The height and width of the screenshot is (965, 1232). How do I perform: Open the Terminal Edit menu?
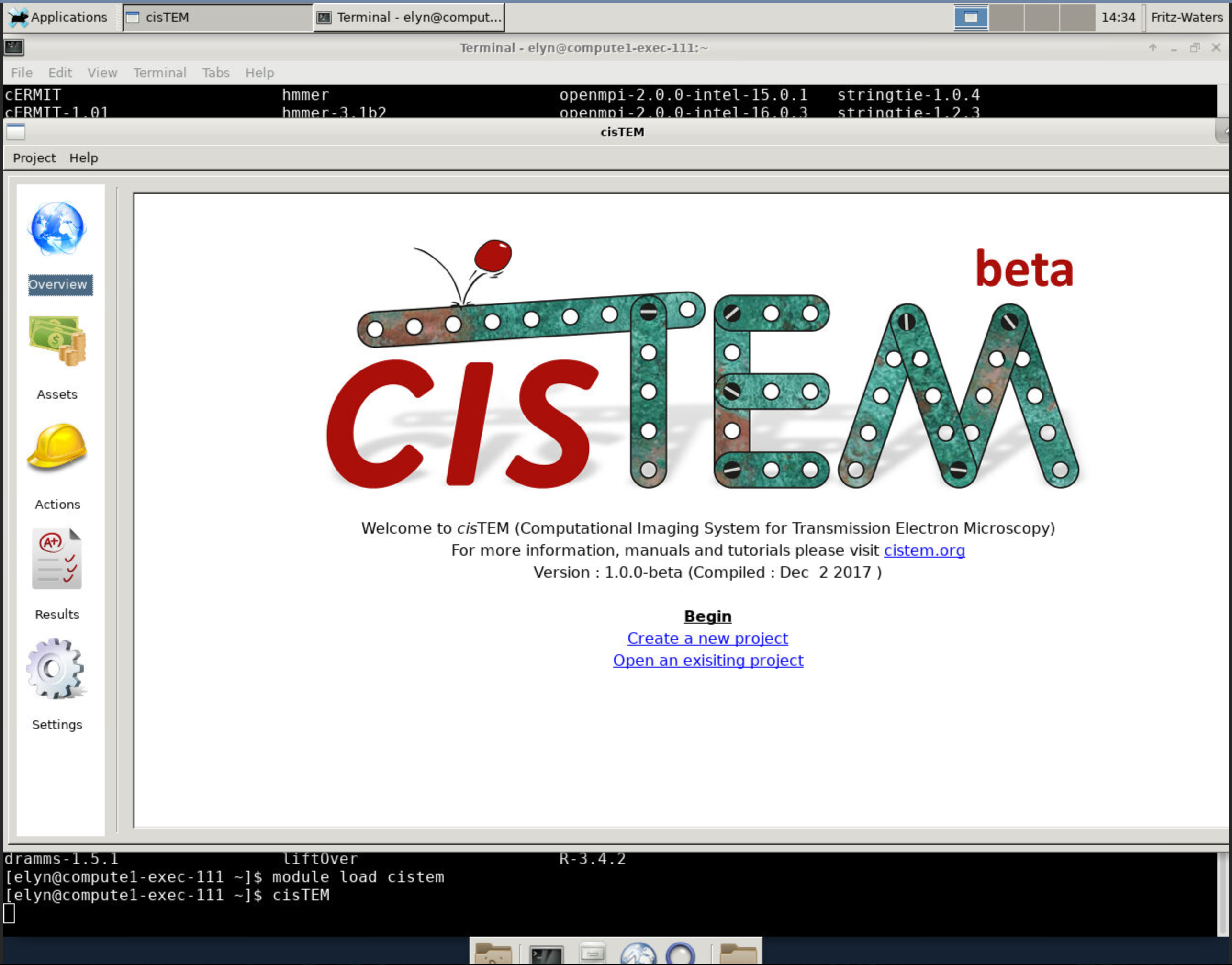click(60, 73)
